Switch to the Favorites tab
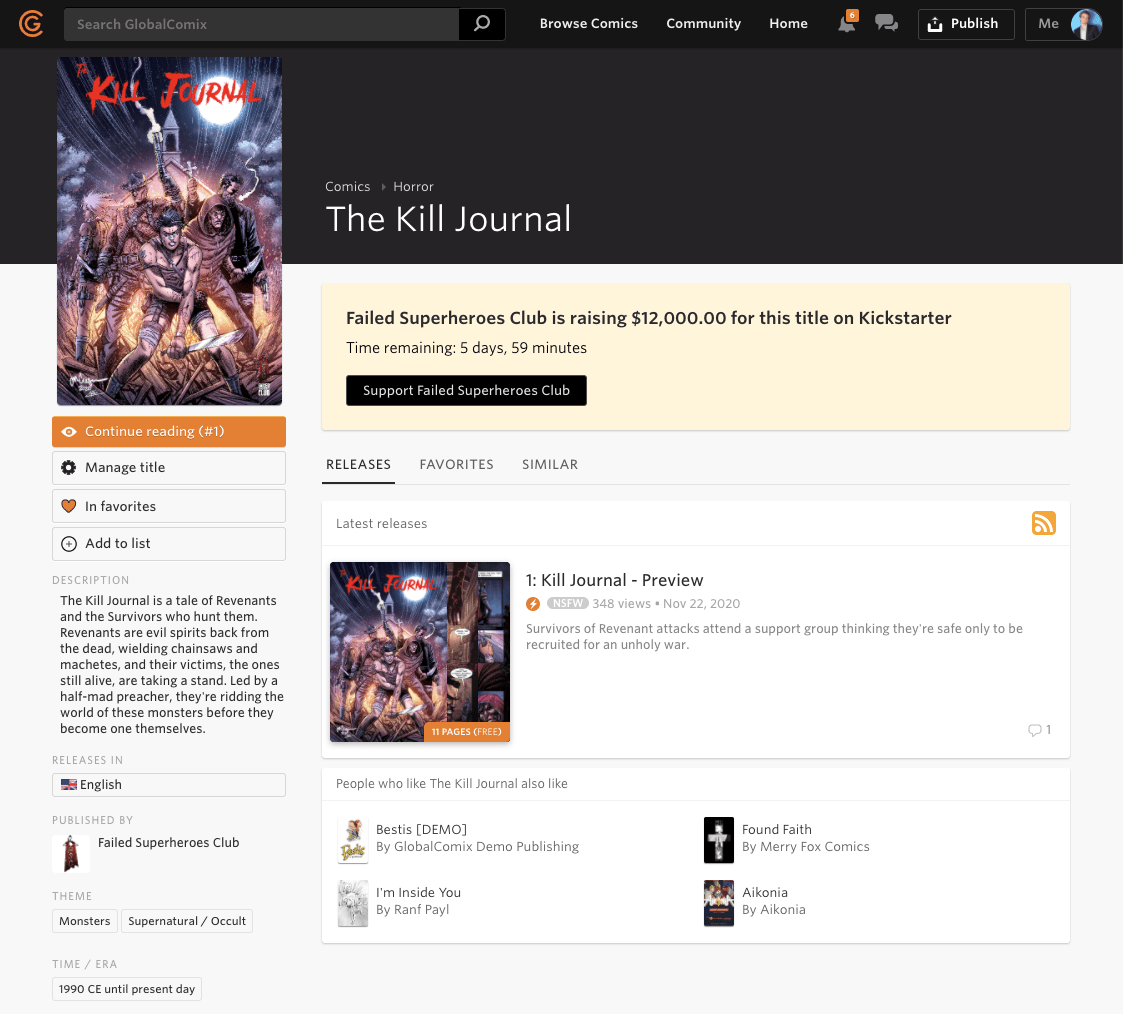1123x1014 pixels. 456,464
